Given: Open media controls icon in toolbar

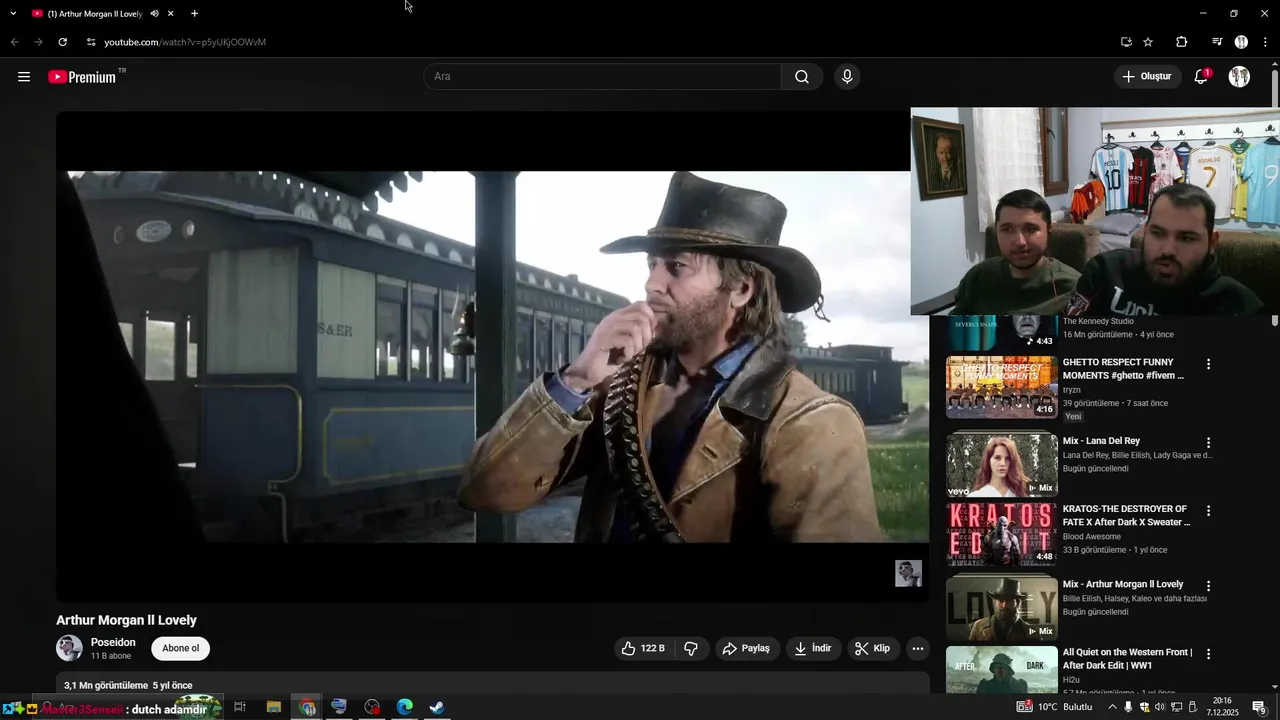Looking at the screenshot, I should (1217, 42).
